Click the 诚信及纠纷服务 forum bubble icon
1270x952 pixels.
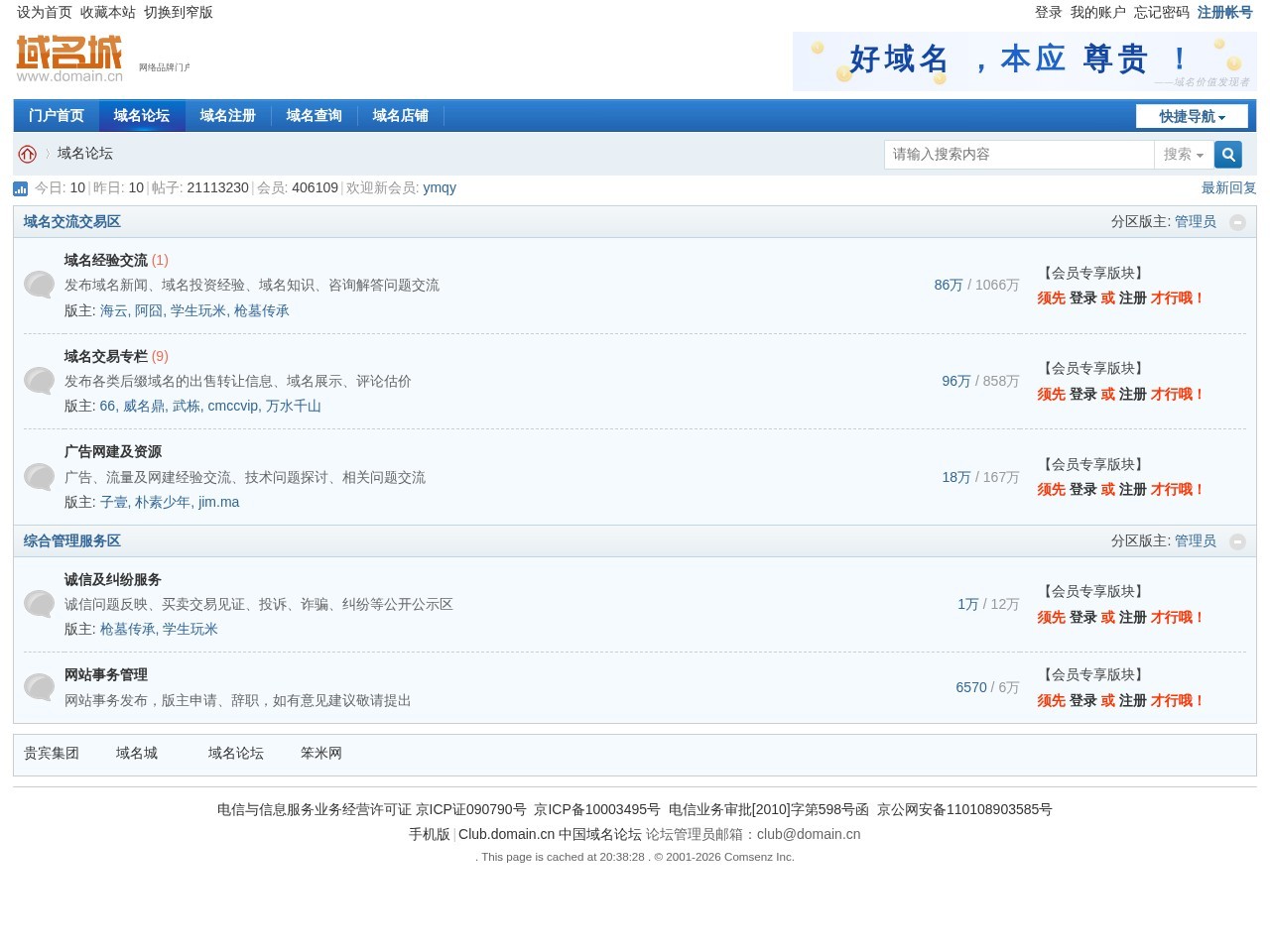coord(40,604)
